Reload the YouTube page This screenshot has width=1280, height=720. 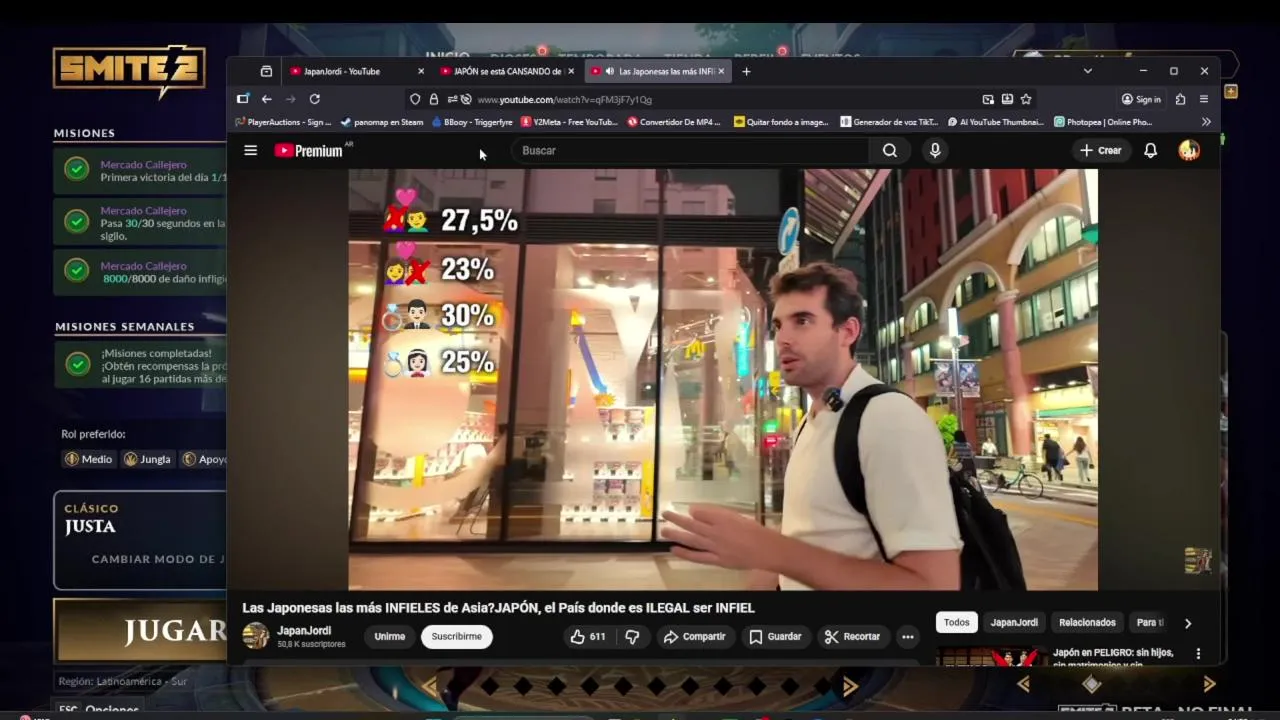pyautogui.click(x=315, y=99)
